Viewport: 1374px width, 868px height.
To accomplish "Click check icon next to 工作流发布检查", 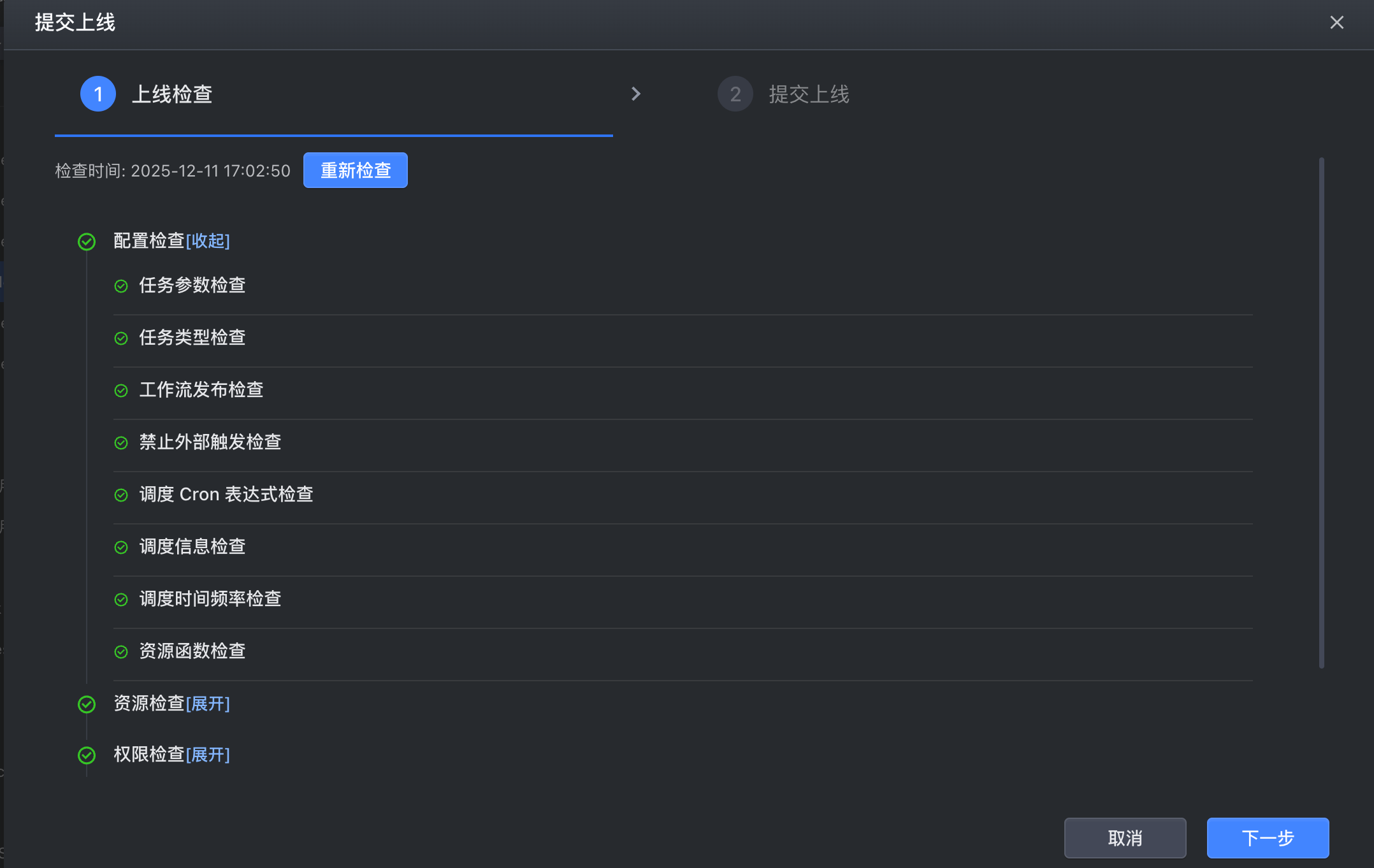I will coord(121,391).
